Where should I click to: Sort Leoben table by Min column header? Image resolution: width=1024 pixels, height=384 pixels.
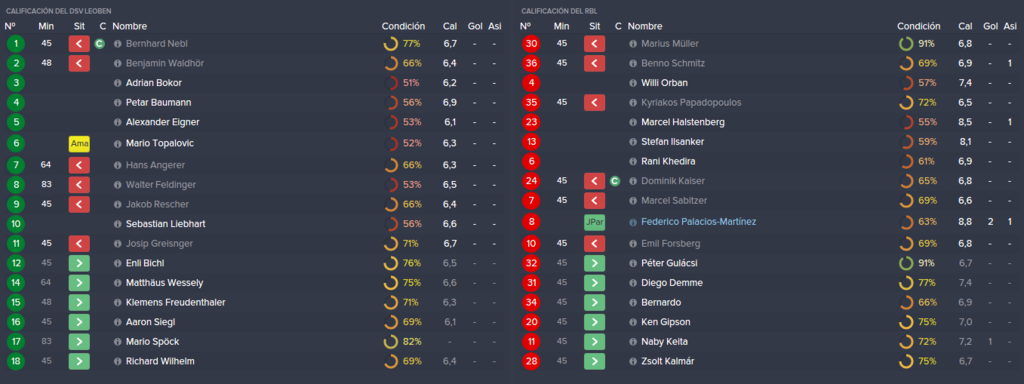pyautogui.click(x=46, y=26)
